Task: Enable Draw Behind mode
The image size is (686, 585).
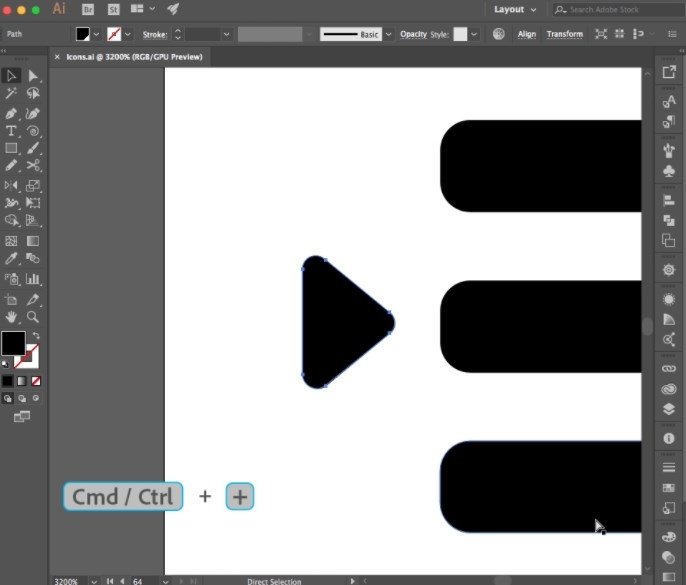Action: click(21, 398)
